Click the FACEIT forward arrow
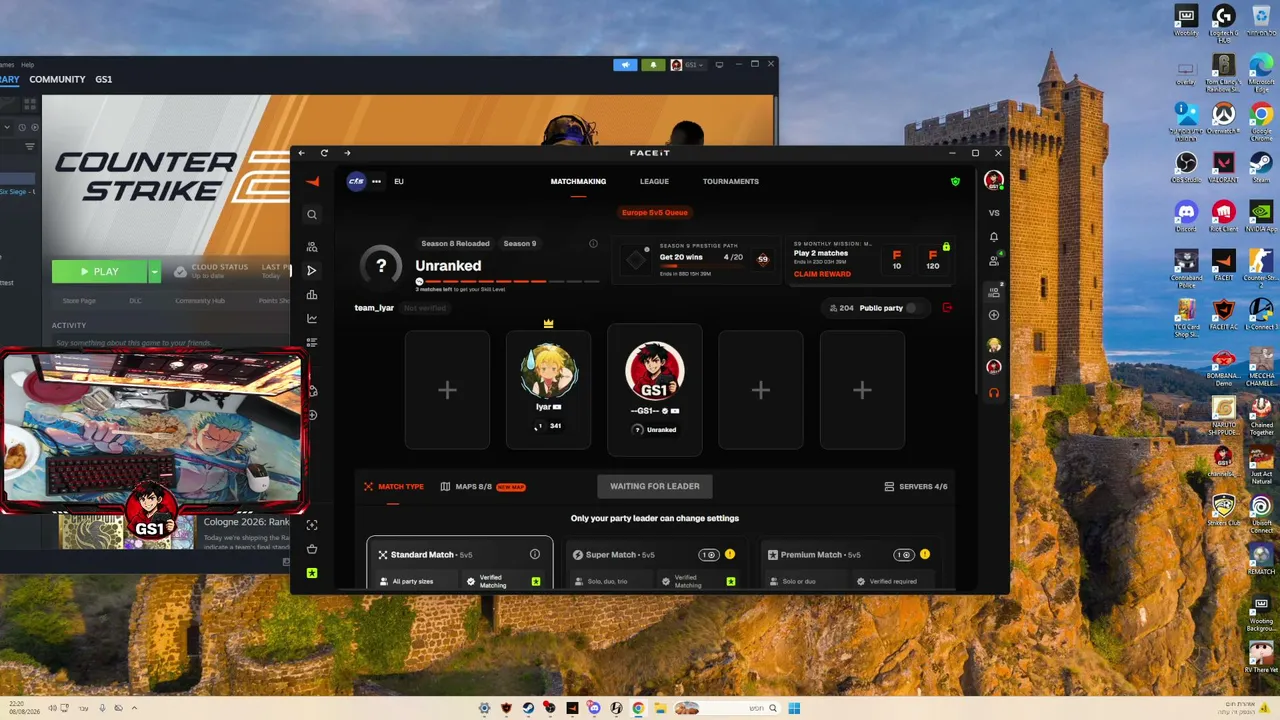This screenshot has width=1280, height=720. tap(347, 153)
